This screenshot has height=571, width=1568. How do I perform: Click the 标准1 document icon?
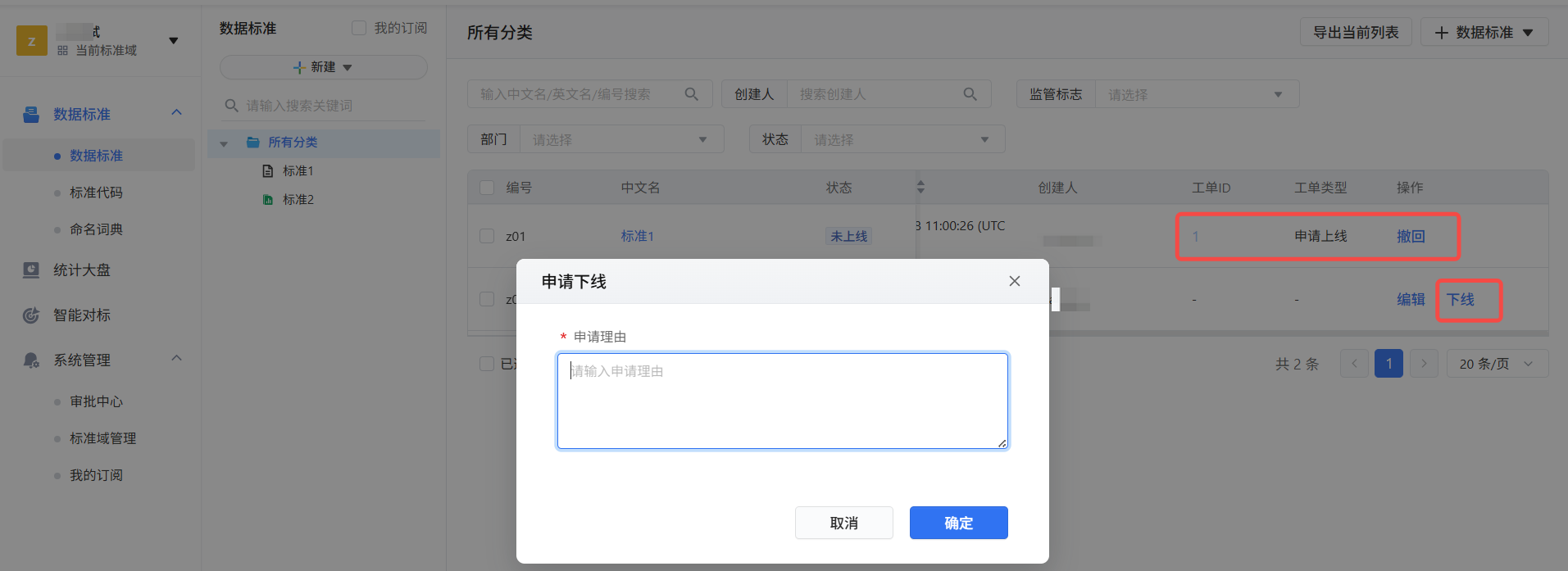tap(267, 171)
